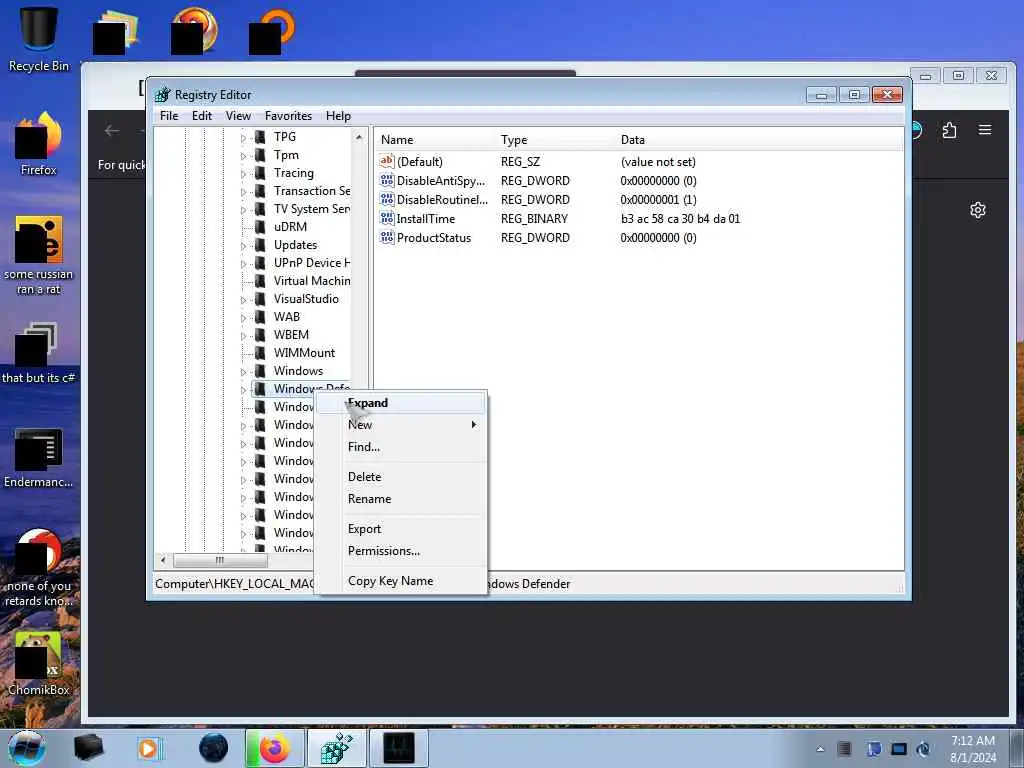Open the Favorites menu
This screenshot has width=1024, height=768.
288,116
